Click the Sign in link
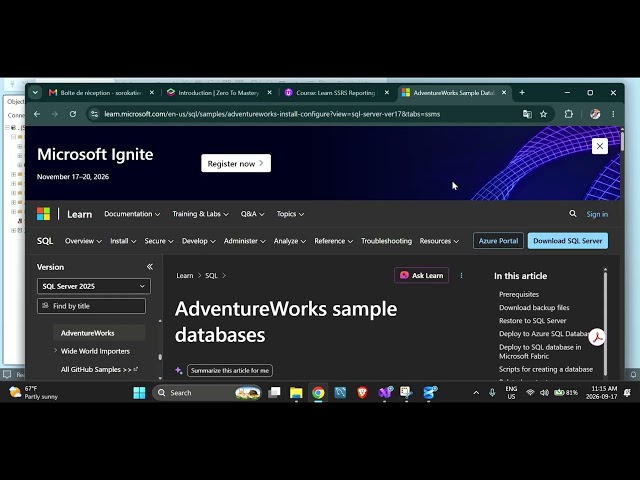 [597, 214]
